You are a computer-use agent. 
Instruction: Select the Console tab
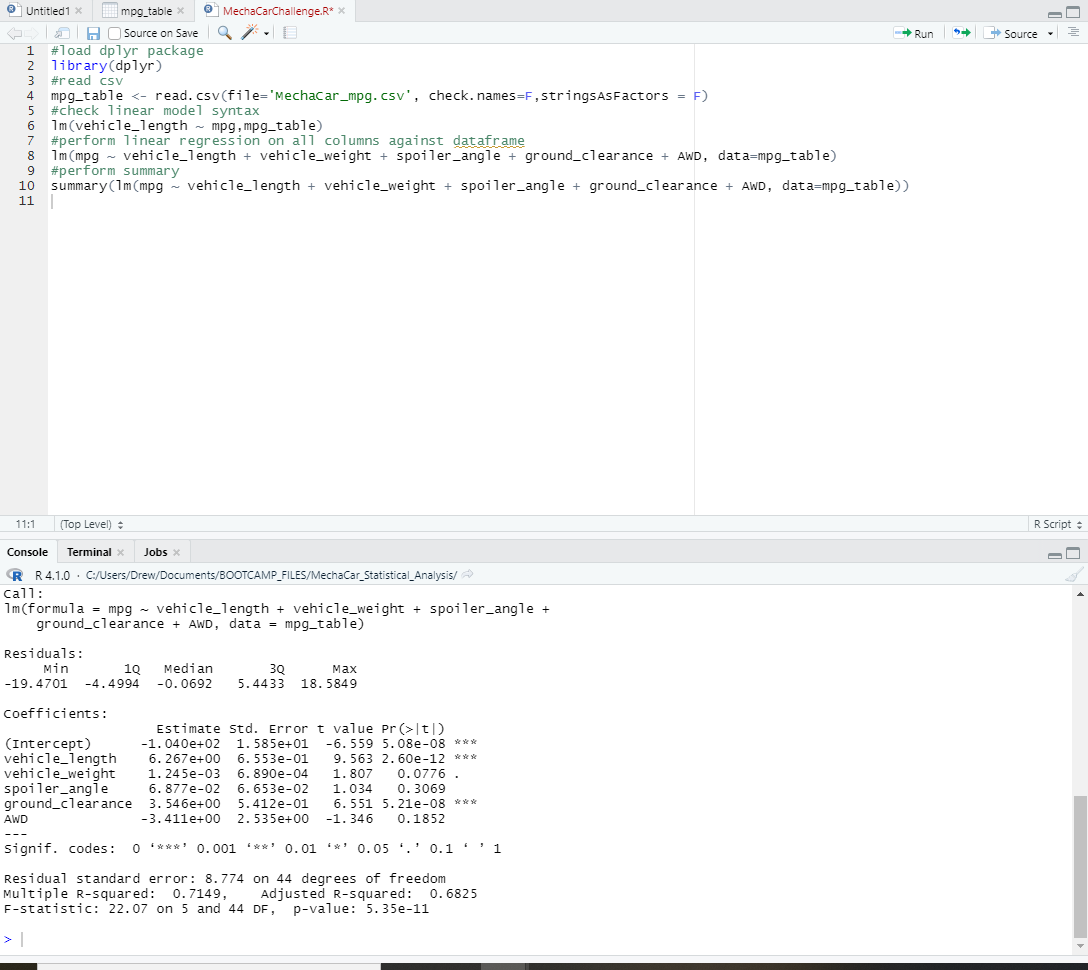point(27,552)
